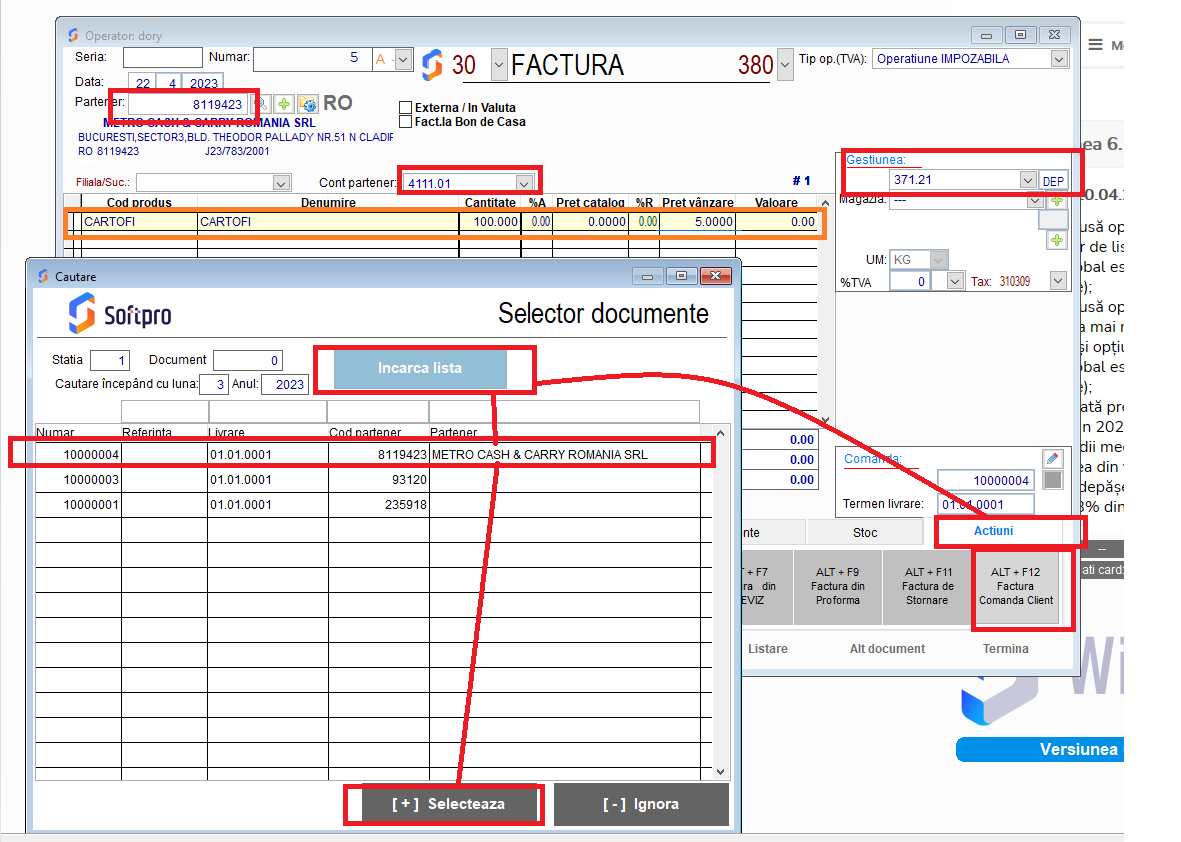
Task: Click the partner search magnifier icon
Action: pyautogui.click(x=260, y=104)
